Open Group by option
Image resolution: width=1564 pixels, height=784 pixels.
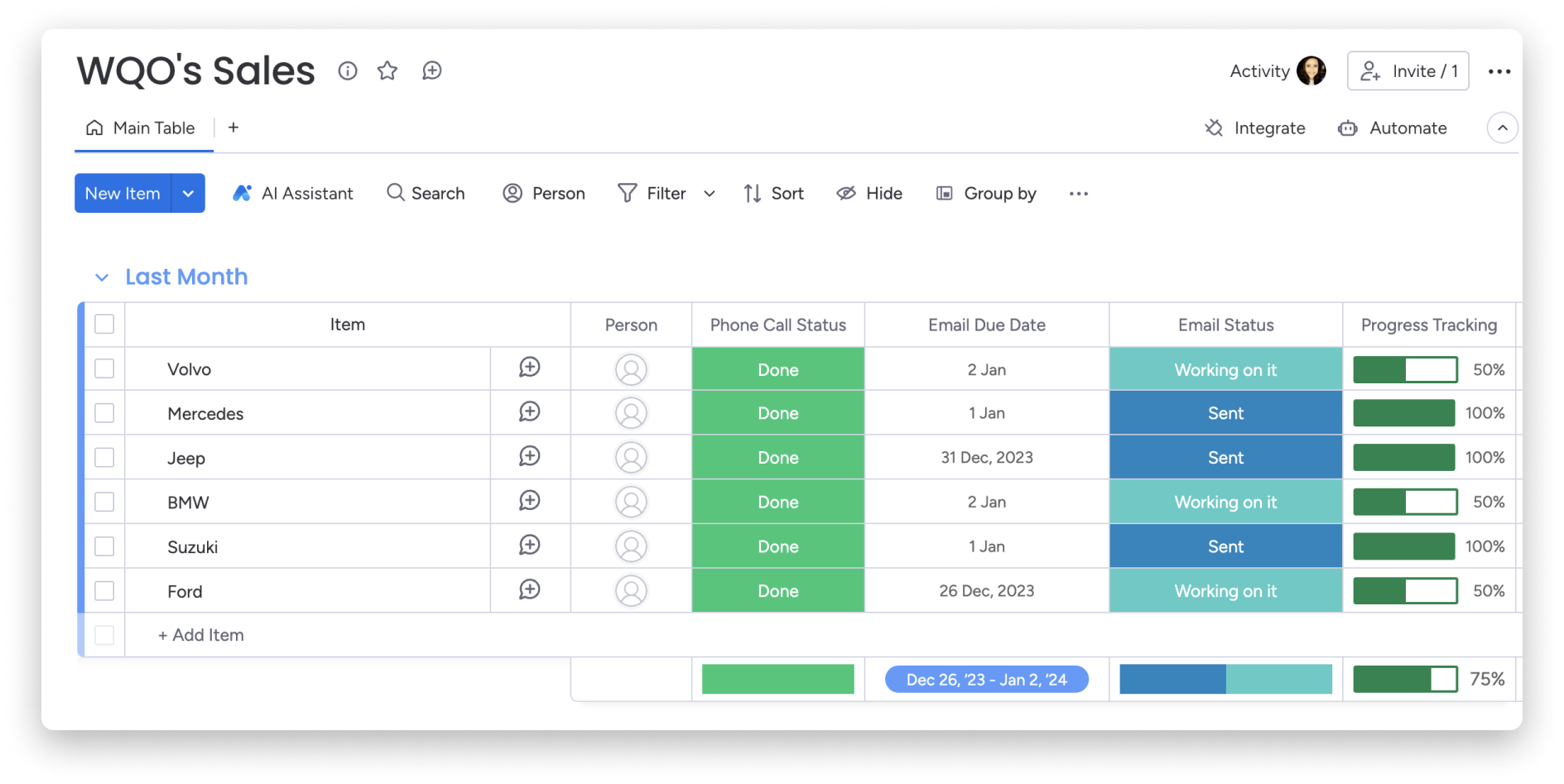[x=986, y=194]
